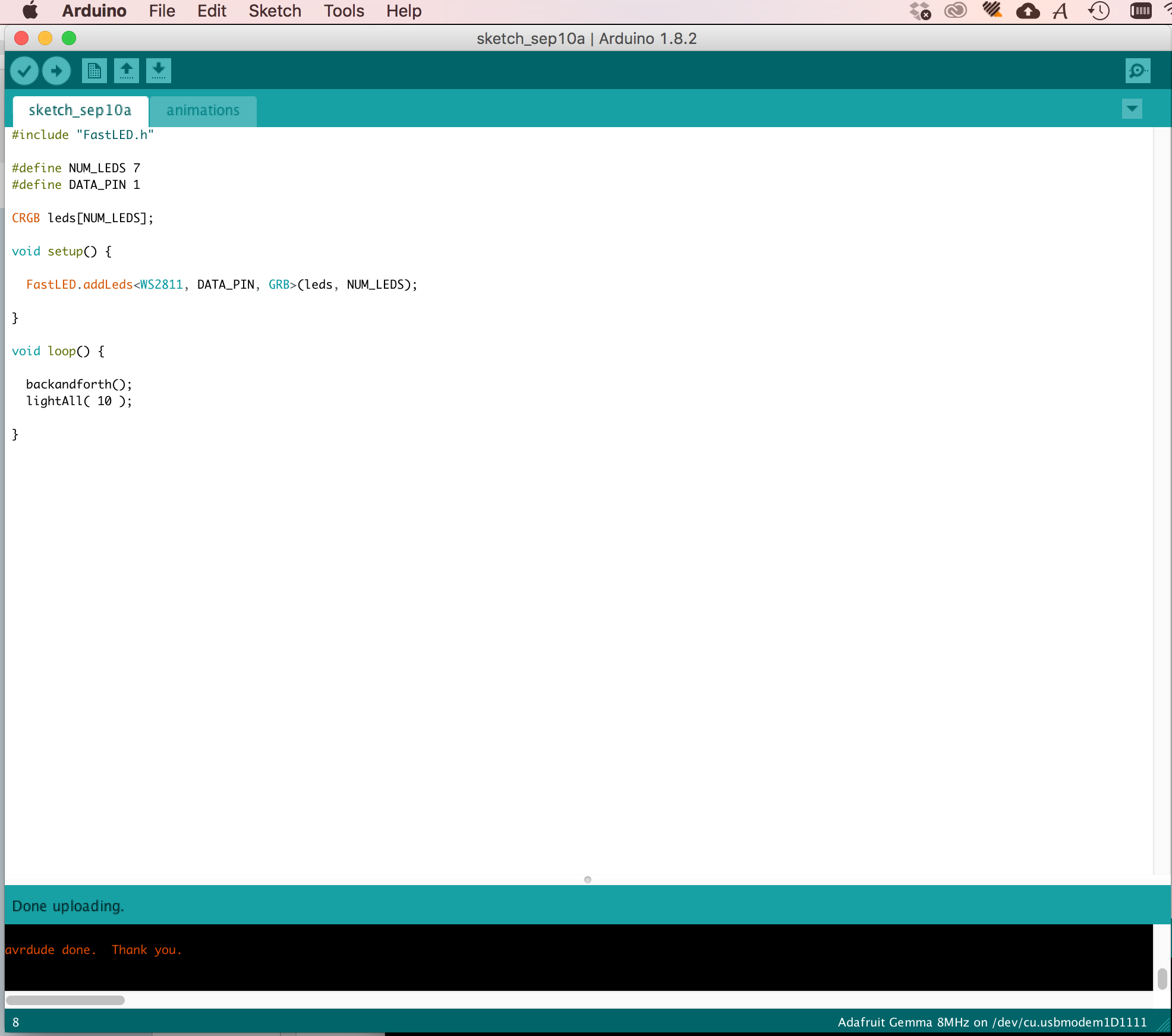The height and width of the screenshot is (1036, 1172).
Task: Click the window title 'sketch_sep10a | Arduino 1.8.2'
Action: click(587, 39)
